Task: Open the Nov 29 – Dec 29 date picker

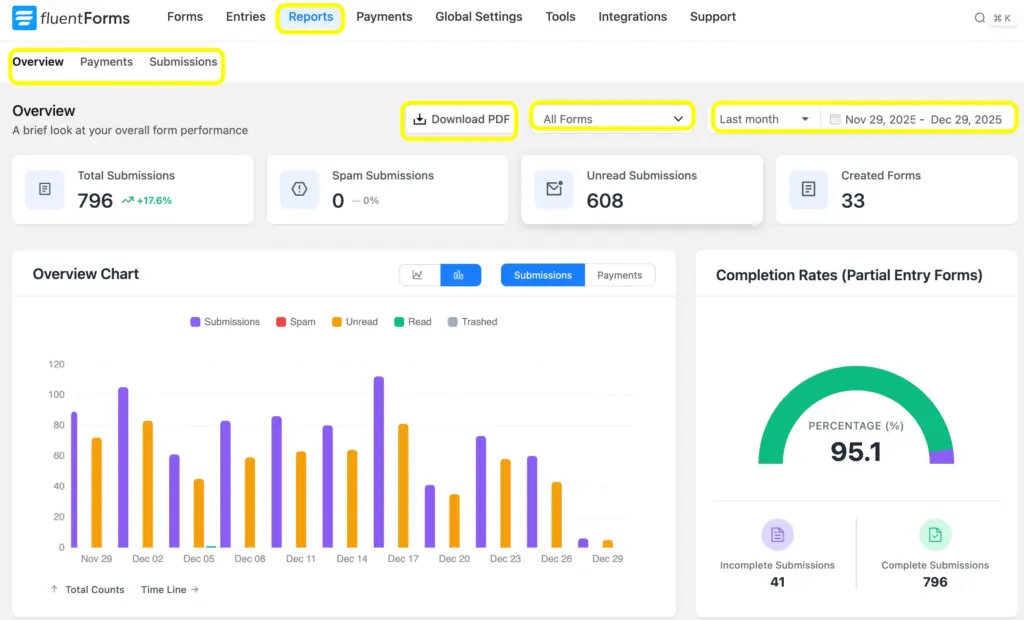Action: pos(918,118)
